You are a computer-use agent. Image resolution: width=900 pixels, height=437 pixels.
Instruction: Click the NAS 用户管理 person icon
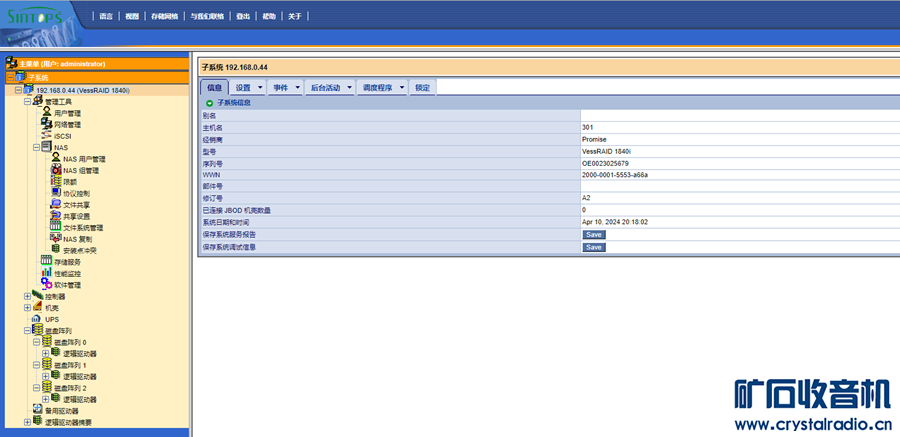56,158
